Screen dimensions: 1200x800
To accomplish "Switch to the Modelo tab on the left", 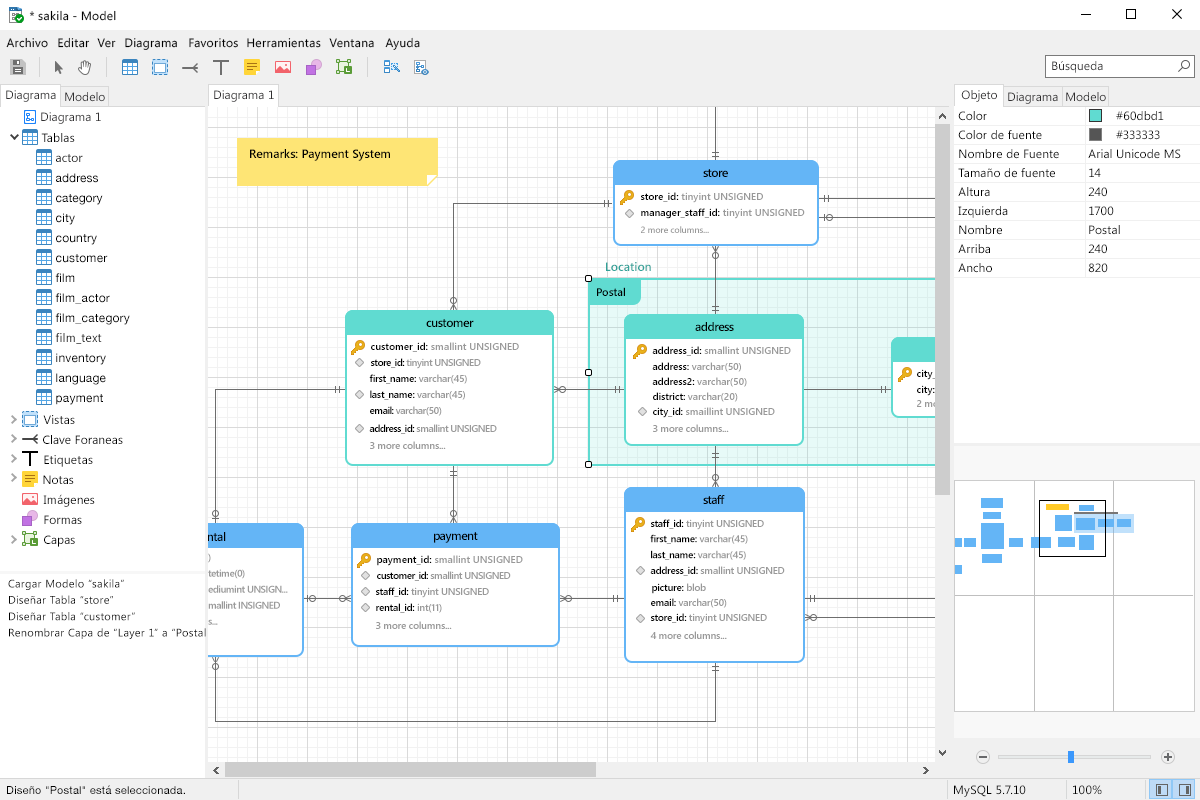I will pos(85,95).
